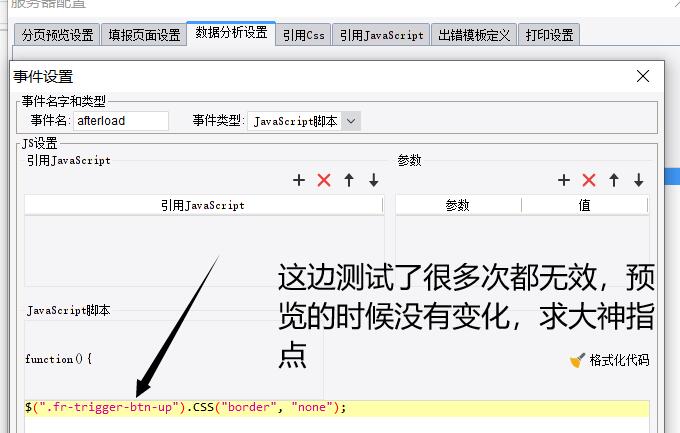Remove selected parameter with red X
The height and width of the screenshot is (433, 680).
click(x=589, y=180)
